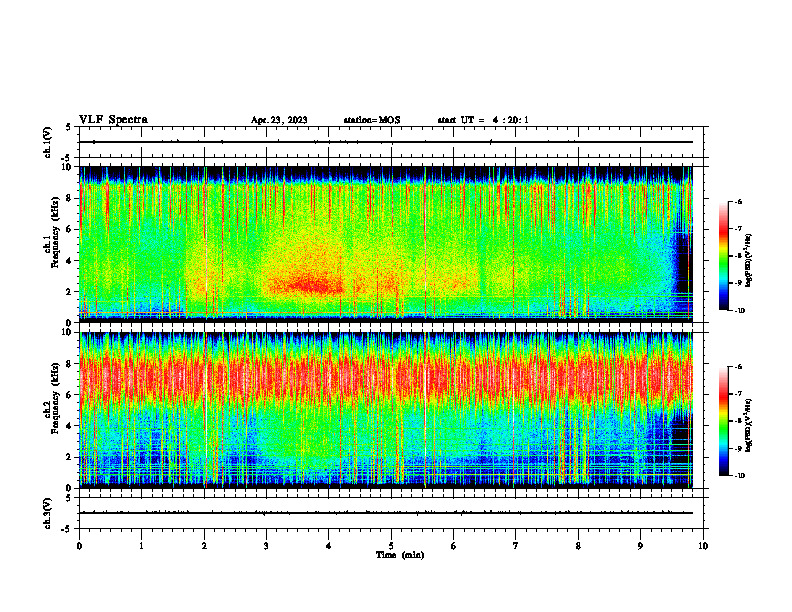Click the "-9" tick on ch.2 colorbar
Screen dimensions: 792x612
[738, 448]
